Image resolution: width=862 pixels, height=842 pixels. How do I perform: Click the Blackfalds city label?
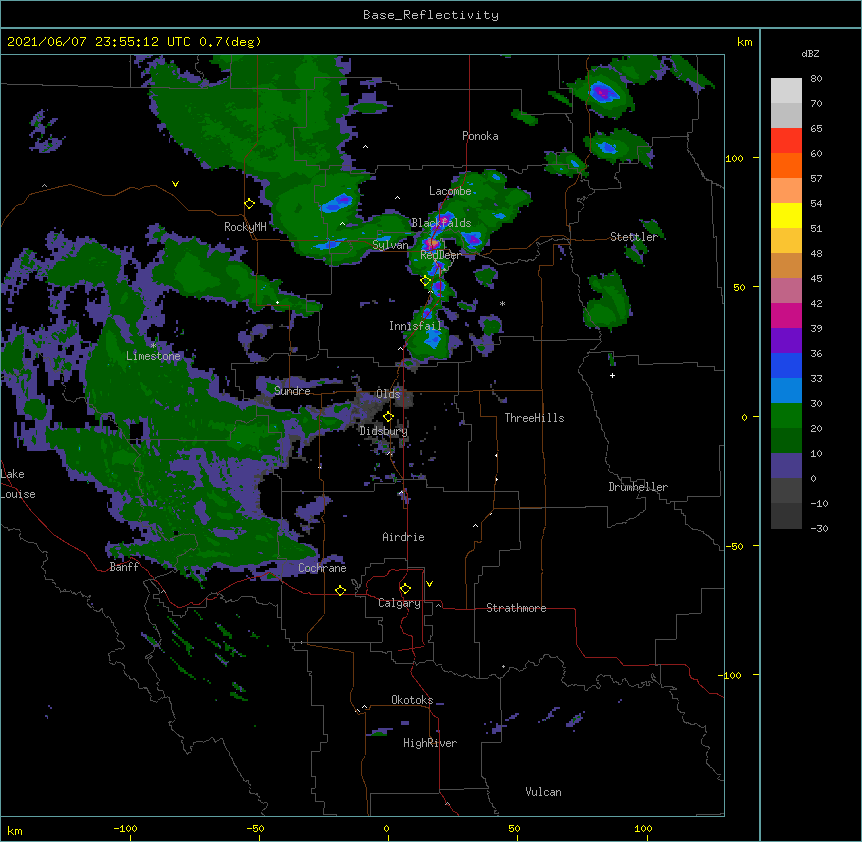441,223
